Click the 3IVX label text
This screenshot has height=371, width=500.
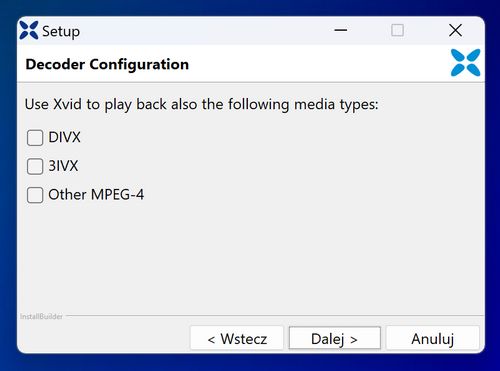63,166
